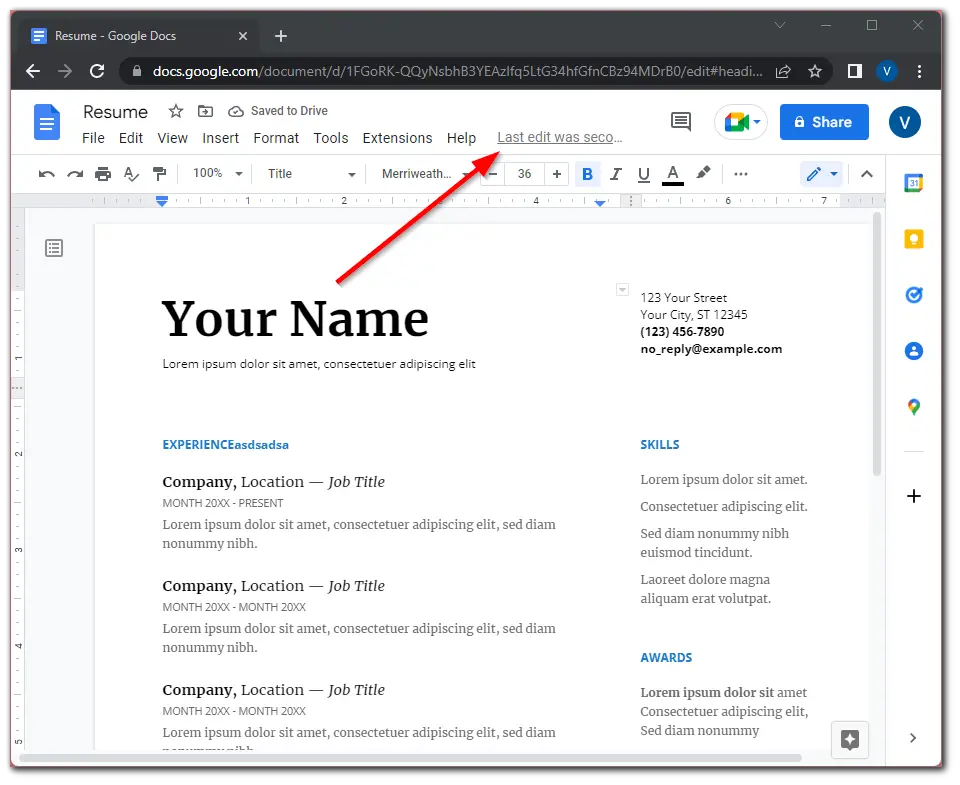
Task: Click the Highlight color tool
Action: tap(703, 173)
